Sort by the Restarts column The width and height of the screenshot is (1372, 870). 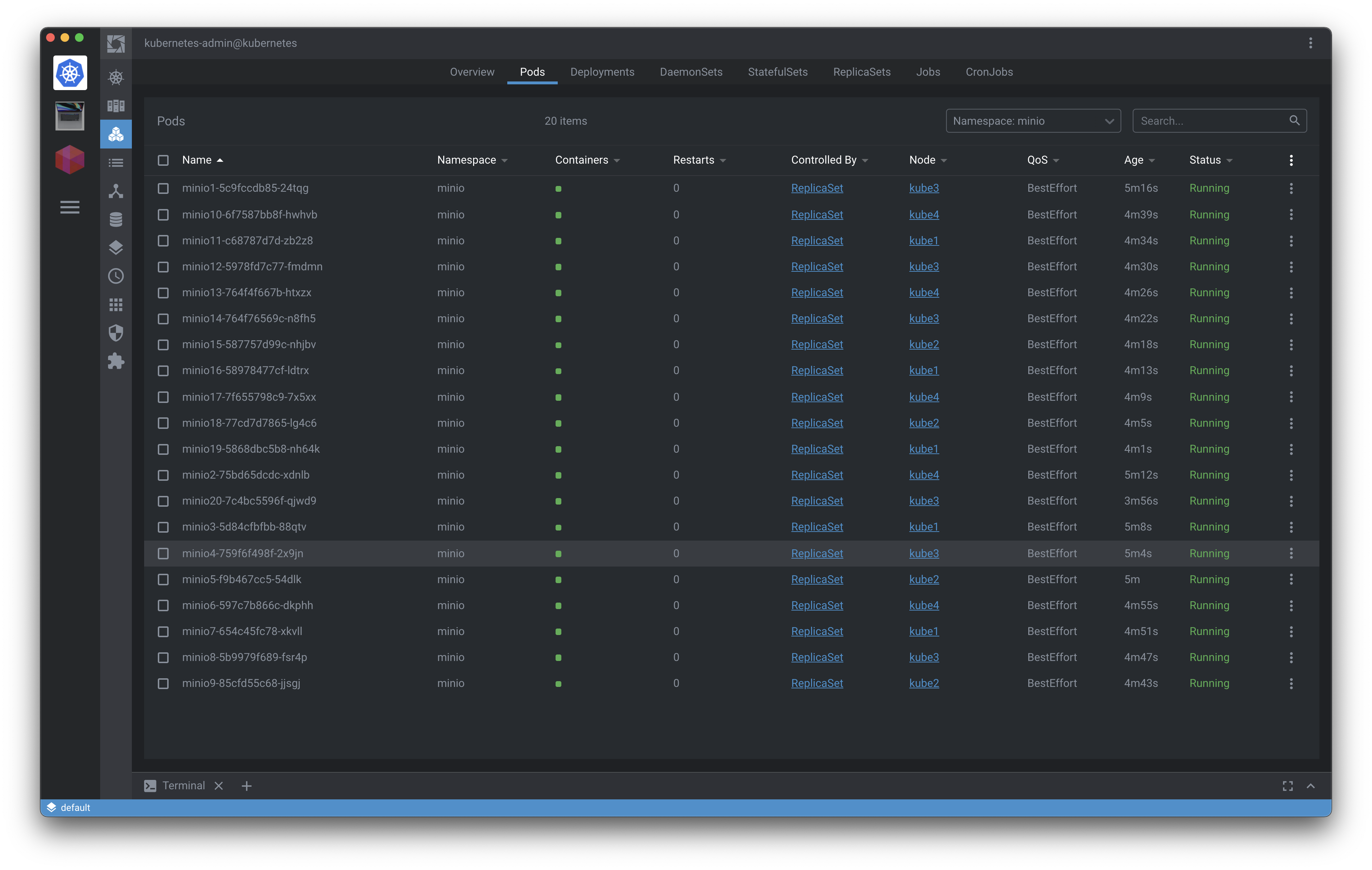coord(699,160)
